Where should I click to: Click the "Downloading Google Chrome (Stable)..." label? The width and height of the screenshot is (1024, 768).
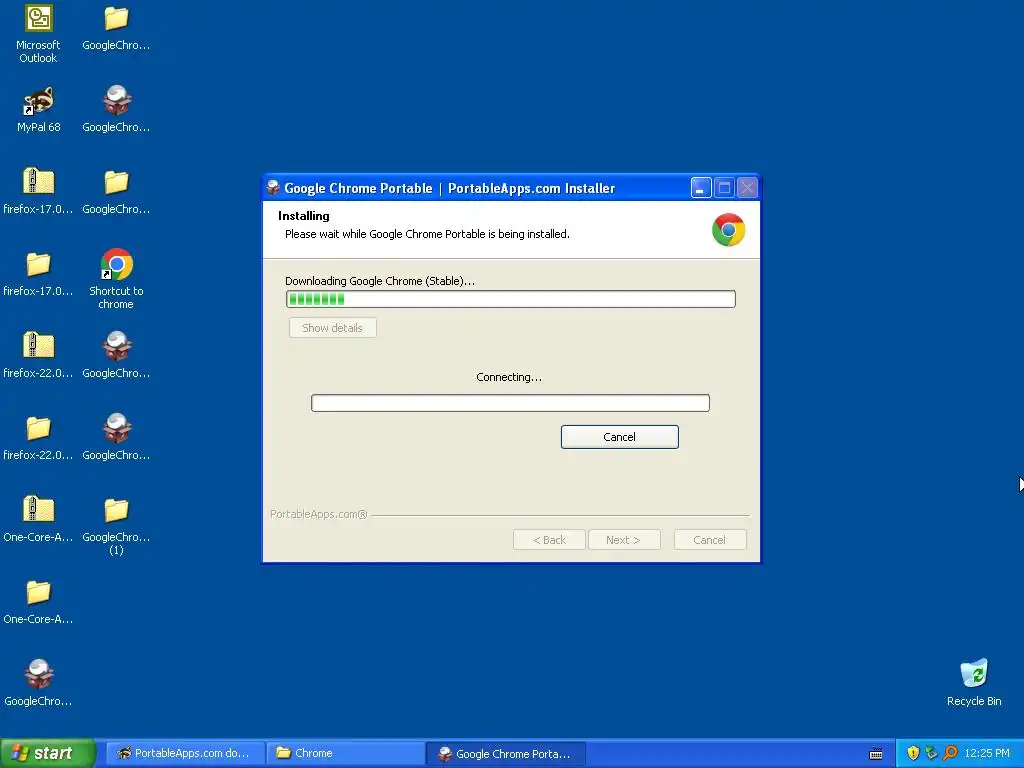(379, 281)
